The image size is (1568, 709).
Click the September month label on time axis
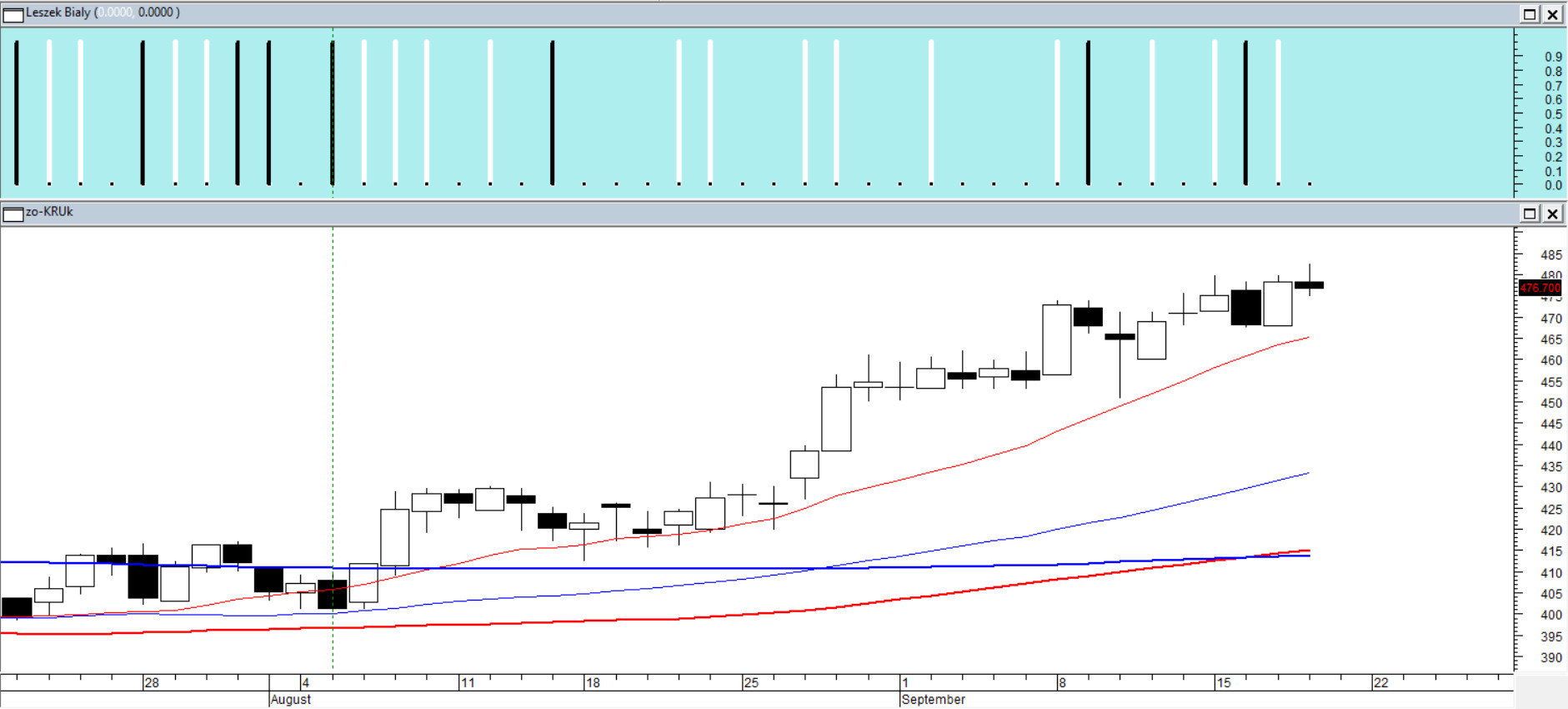pos(933,699)
